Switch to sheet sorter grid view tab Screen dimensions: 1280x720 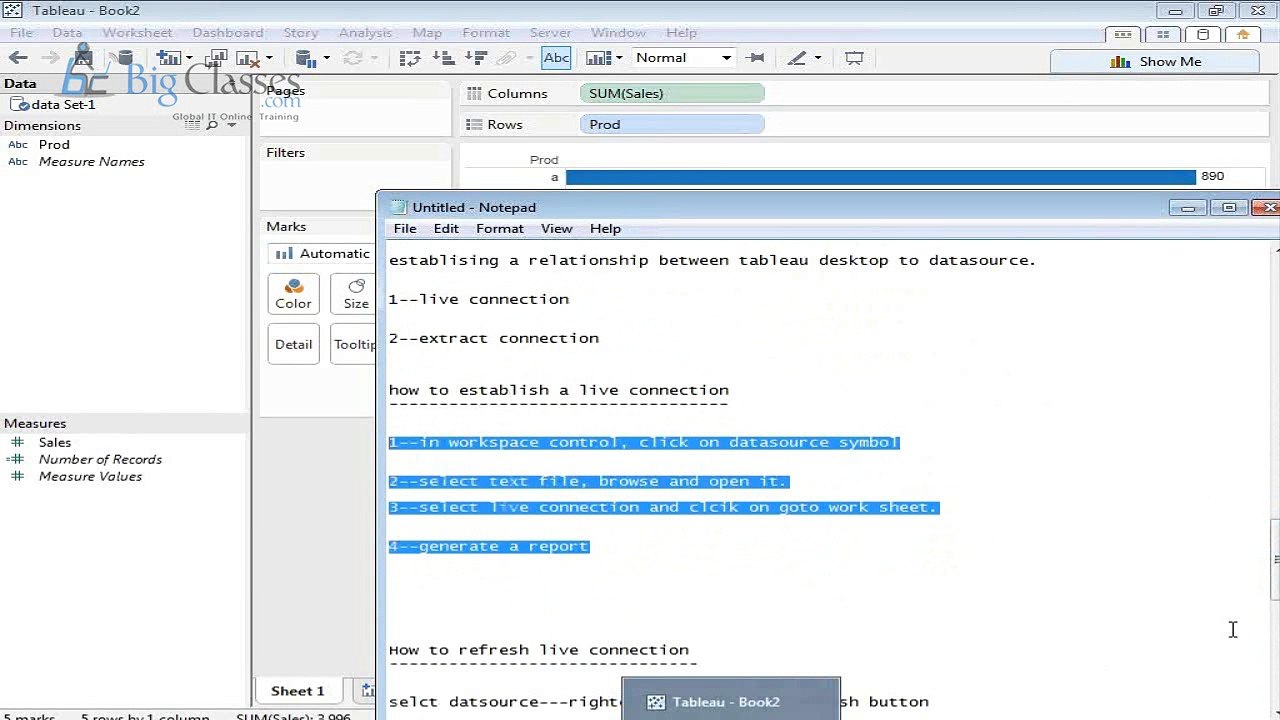pos(1163,34)
